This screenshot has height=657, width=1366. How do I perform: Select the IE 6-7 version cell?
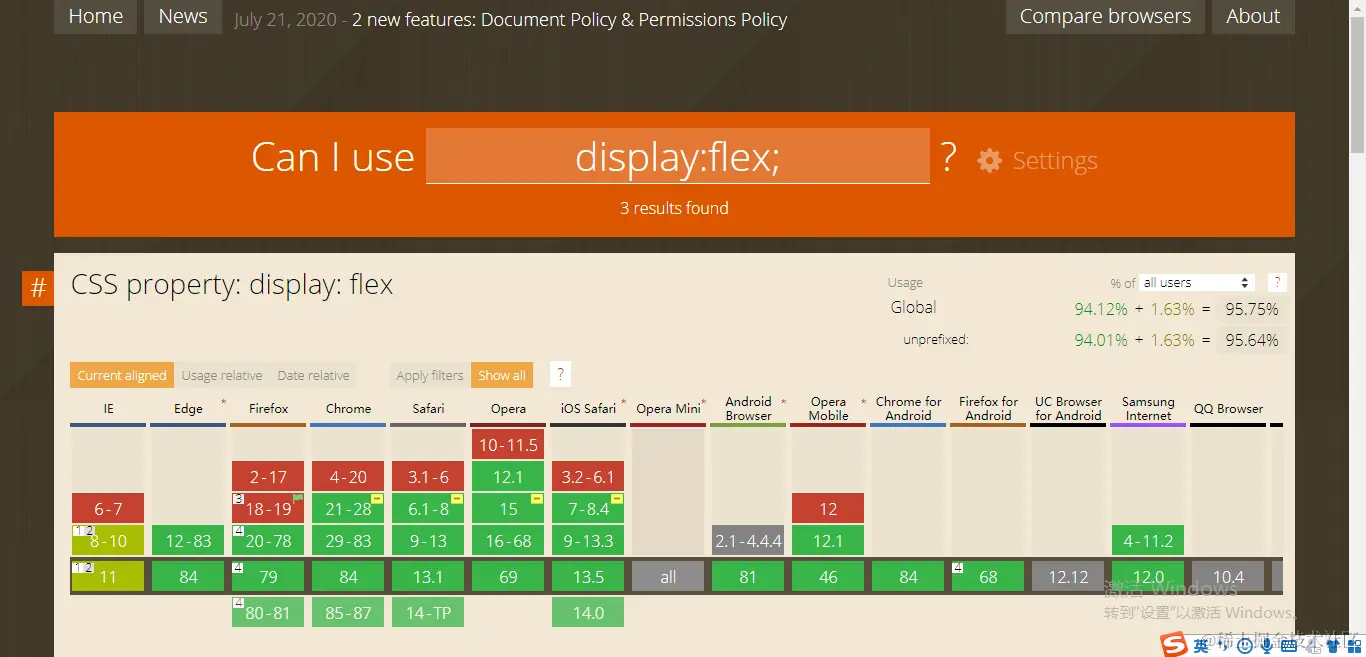108,508
